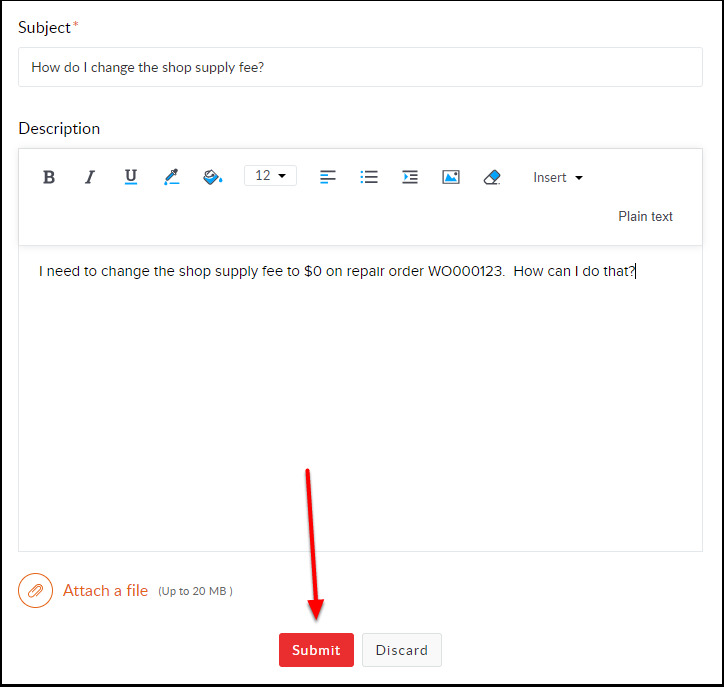This screenshot has height=687, width=724.
Task: Open the font color picker tool
Action: (x=171, y=177)
